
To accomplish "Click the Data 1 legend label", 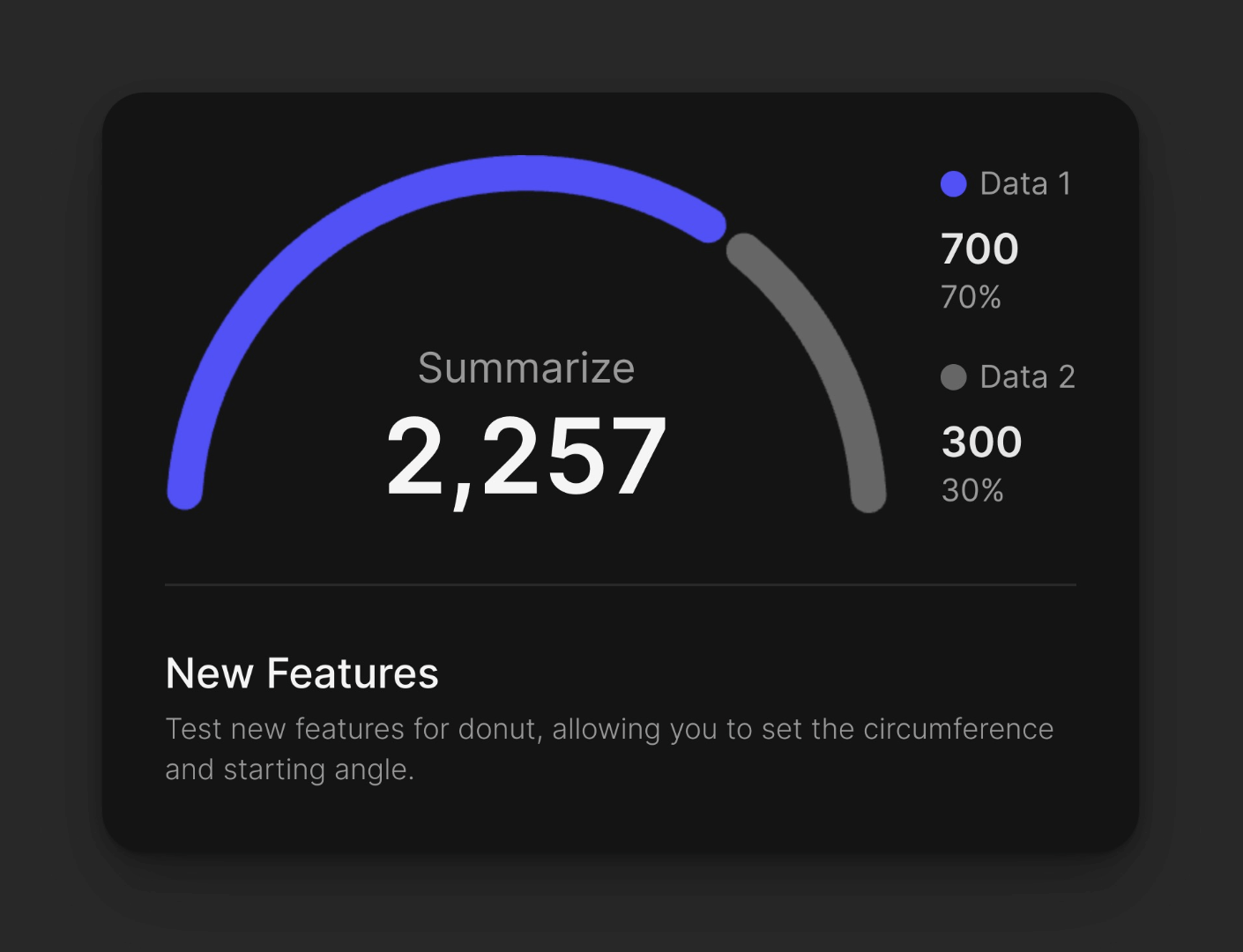I will 1025,184.
